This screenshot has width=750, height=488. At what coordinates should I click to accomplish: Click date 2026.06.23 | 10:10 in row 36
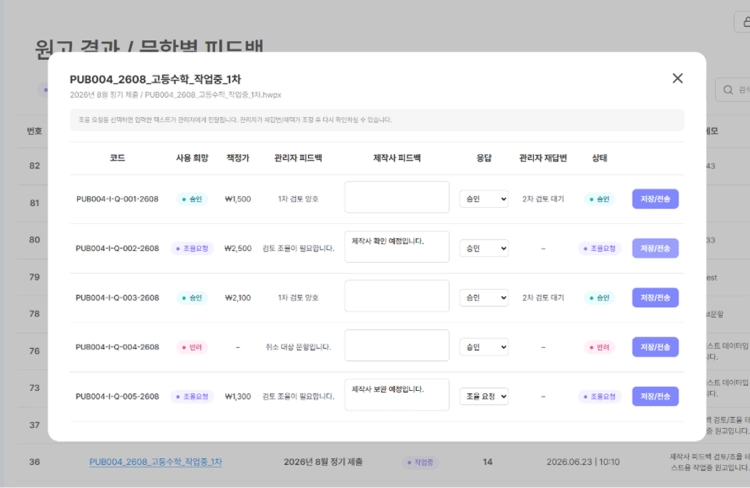pos(583,462)
